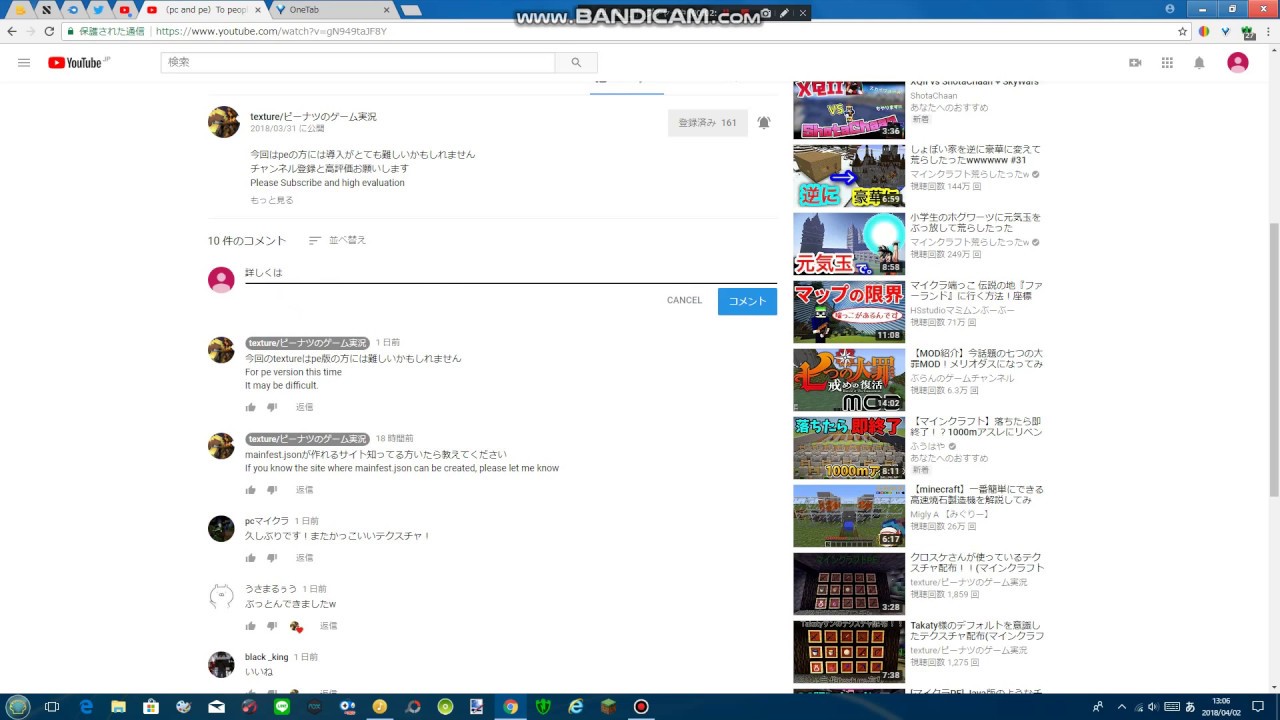Click the YouTube logo to go home

[78, 61]
